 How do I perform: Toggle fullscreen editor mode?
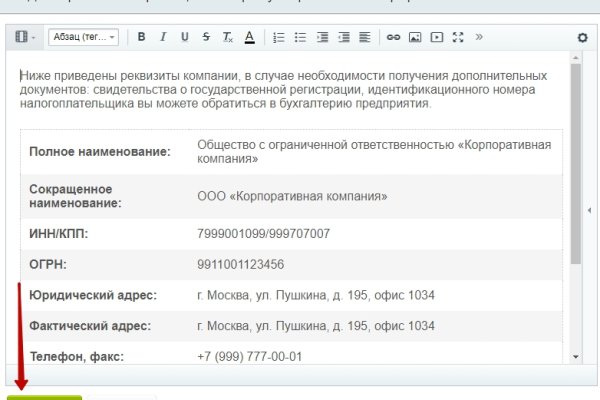[x=458, y=37]
